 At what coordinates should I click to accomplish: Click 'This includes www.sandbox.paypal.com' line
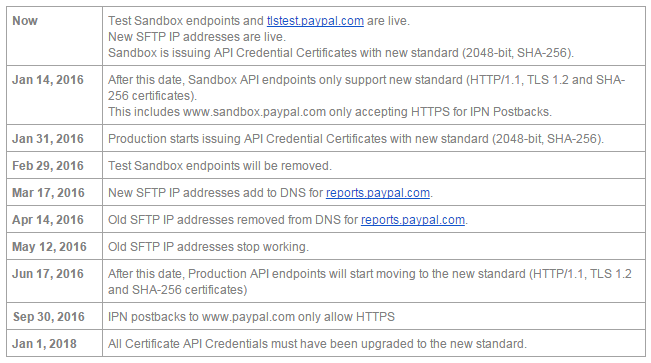click(x=330, y=112)
